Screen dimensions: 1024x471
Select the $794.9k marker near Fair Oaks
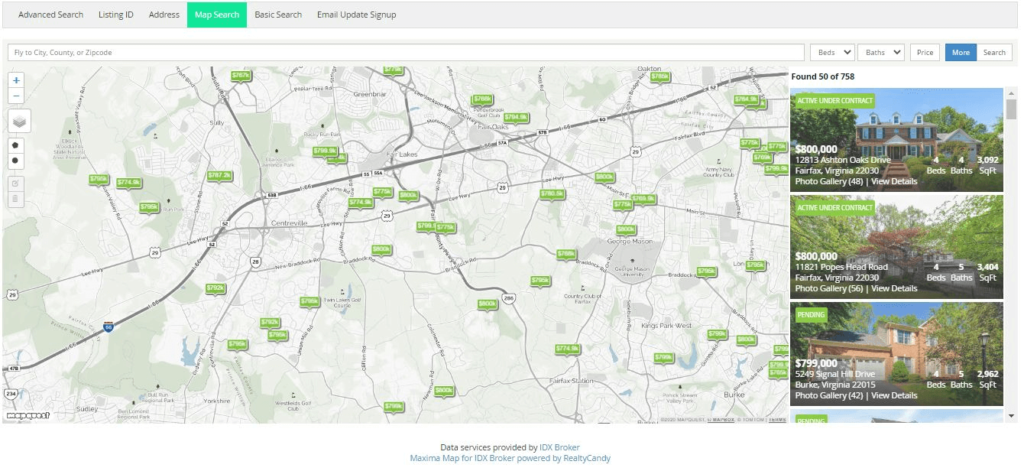515,118
